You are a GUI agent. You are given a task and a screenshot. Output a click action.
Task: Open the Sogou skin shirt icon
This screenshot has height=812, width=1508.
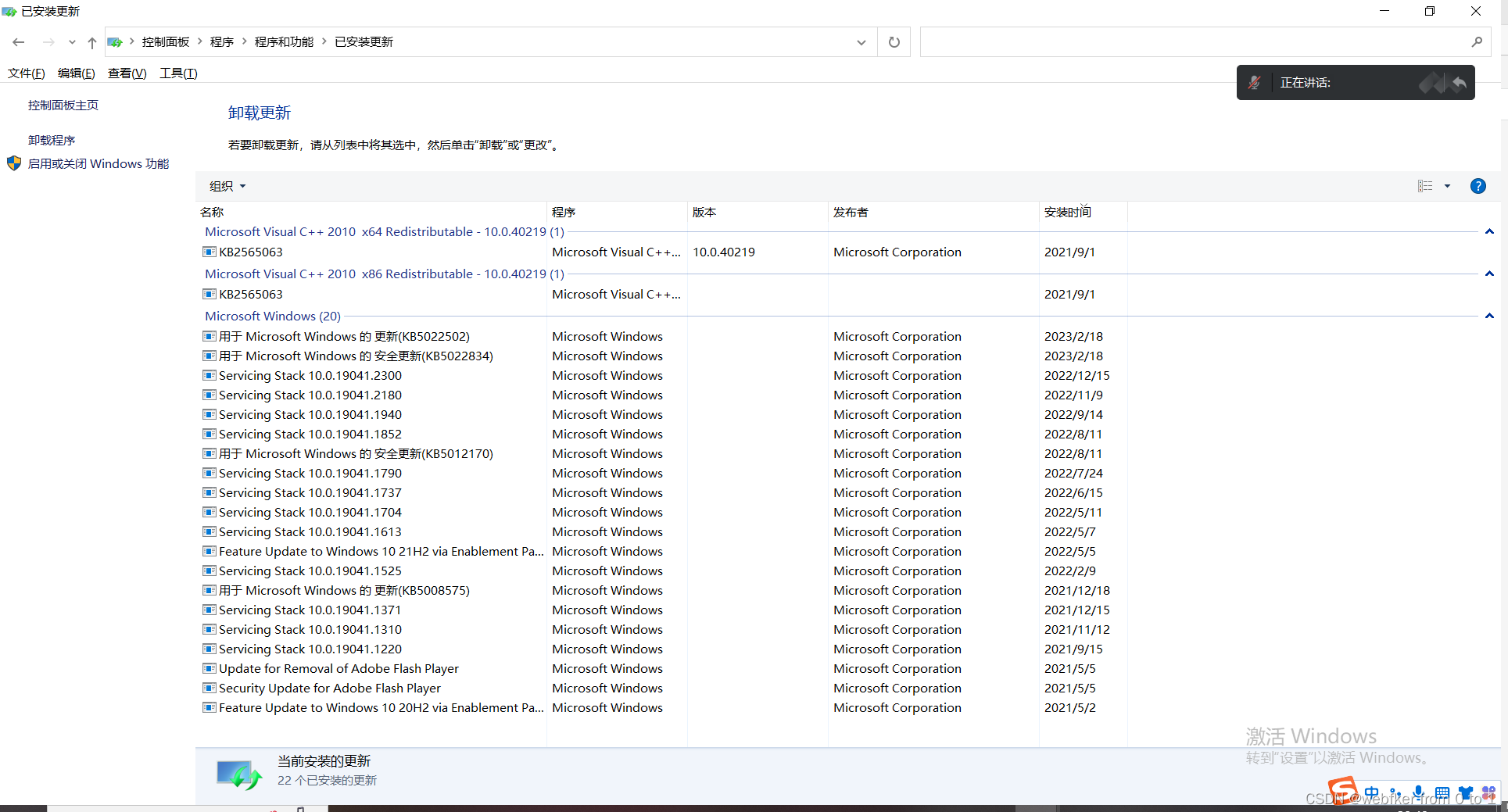click(1466, 792)
